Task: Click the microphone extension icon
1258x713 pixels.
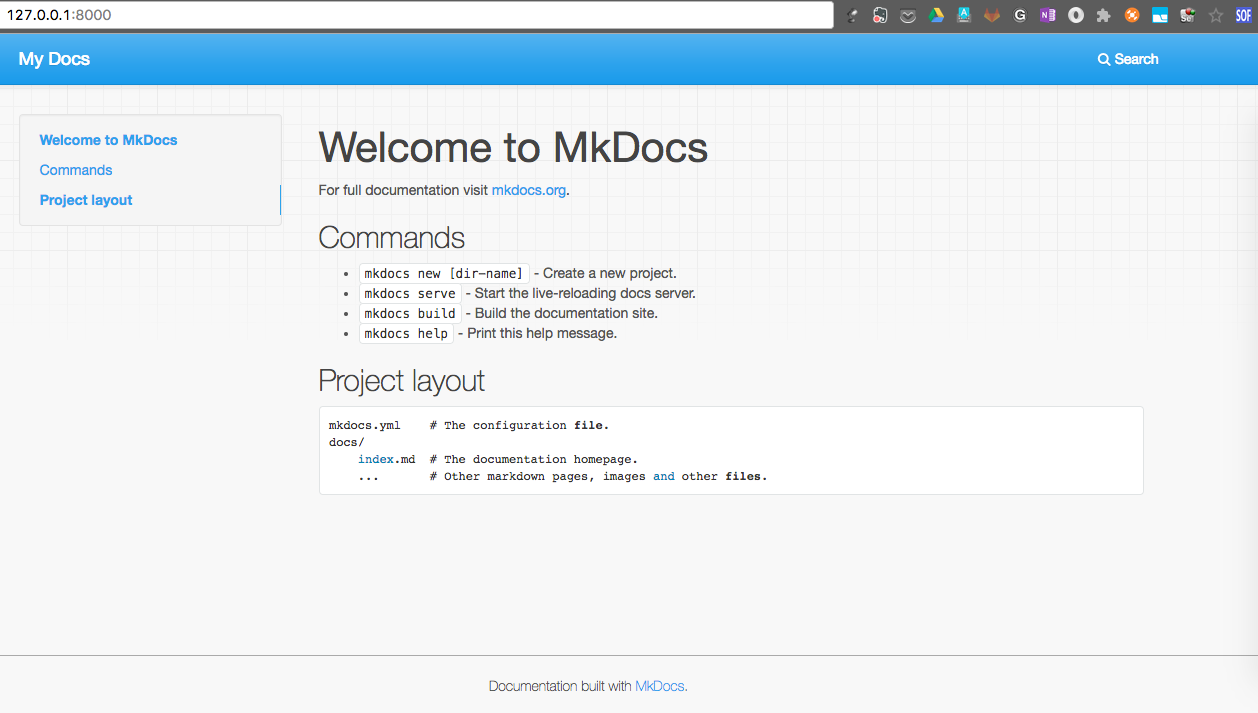Action: coord(852,15)
